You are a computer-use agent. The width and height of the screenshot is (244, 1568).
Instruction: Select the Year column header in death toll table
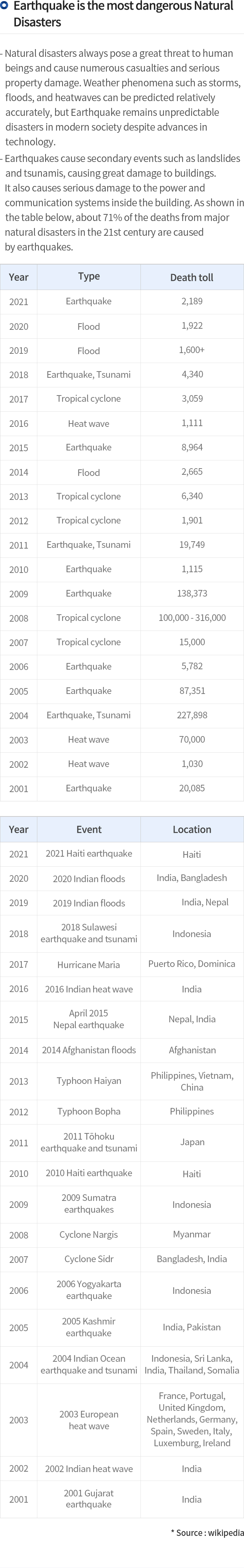click(x=18, y=277)
